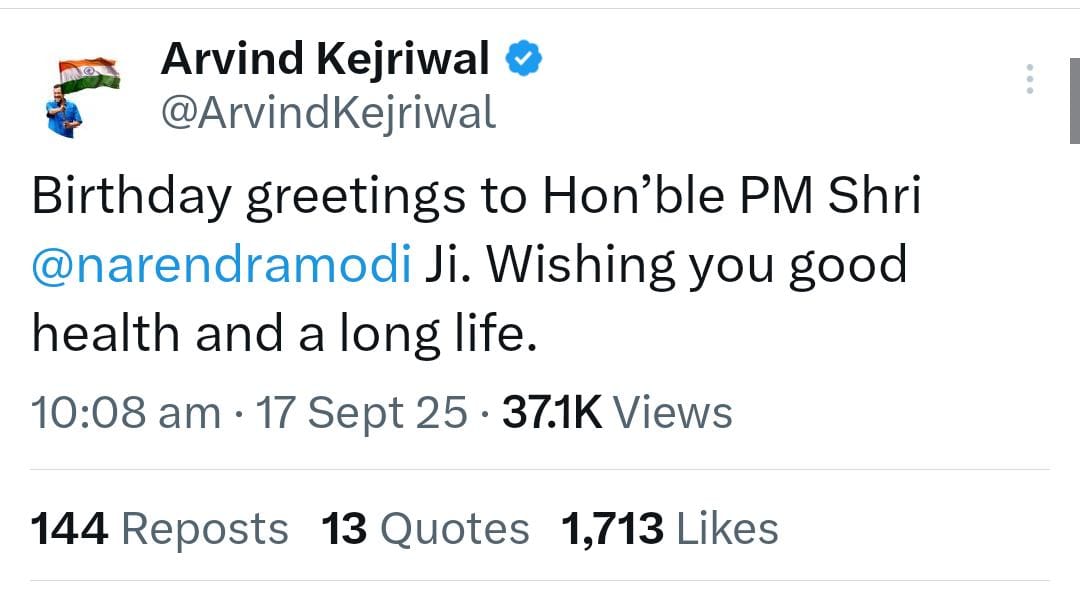1080x590 pixels.
Task: Click the Views label
Action: (x=672, y=412)
